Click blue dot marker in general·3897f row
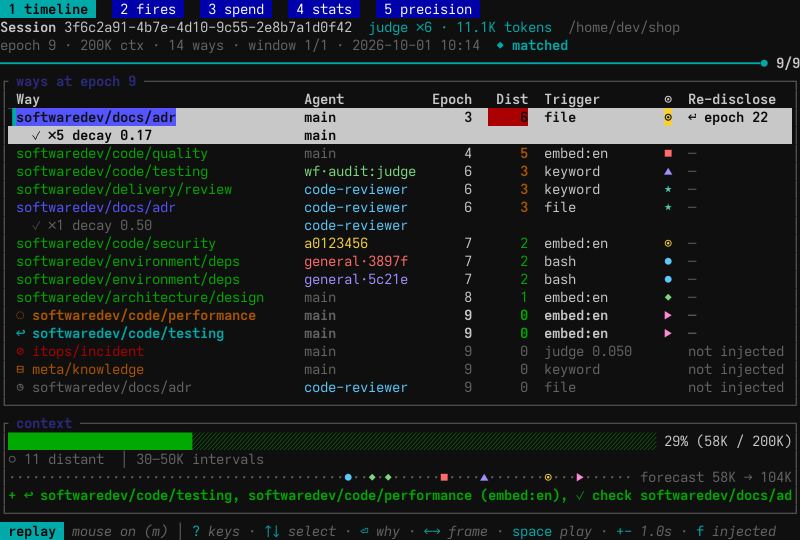Viewport: 800px width, 540px height. [x=668, y=261]
